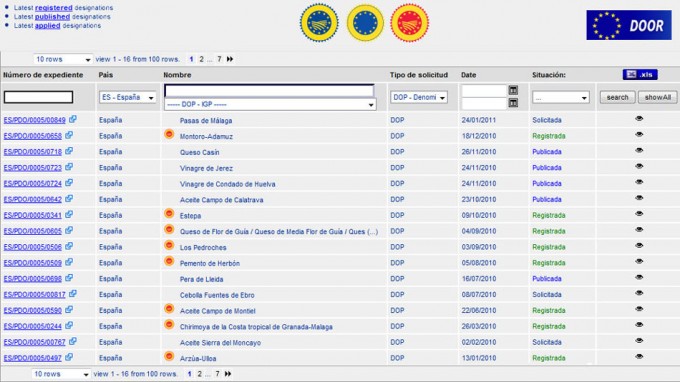This screenshot has height=382, width=680.
Task: Click the PDO logo beside Montoro-Adamuz
Action: click(169, 134)
